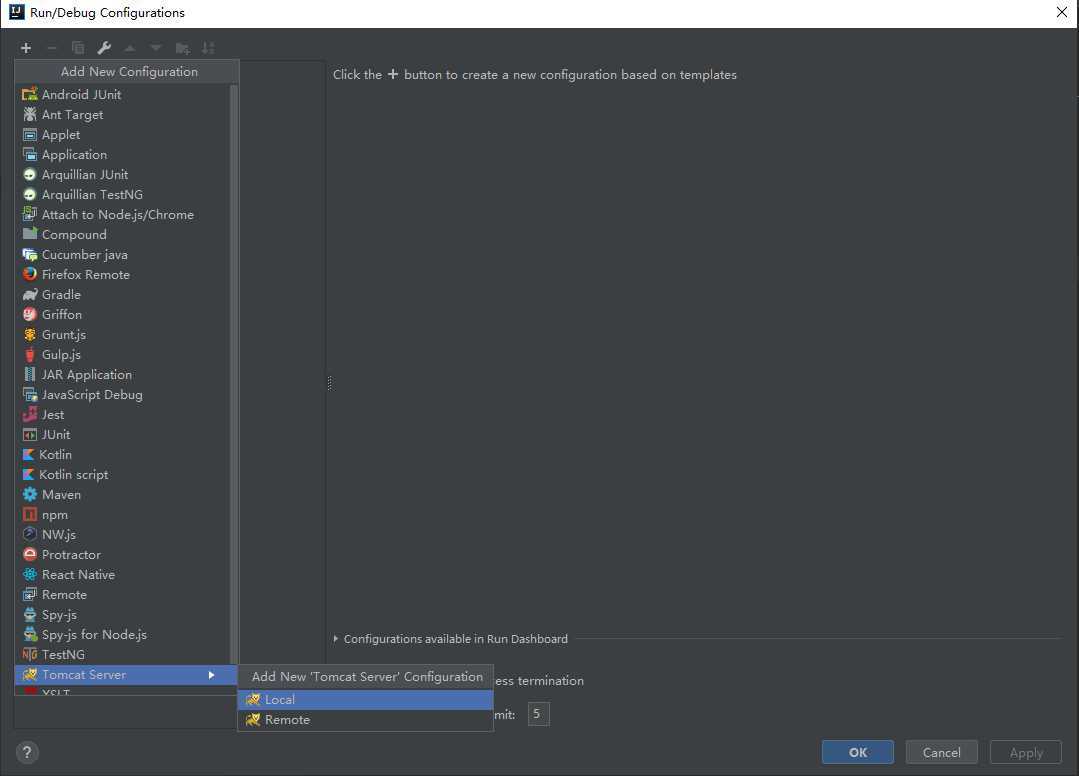Choose Grunt.js from the list
1079x776 pixels.
(x=122, y=334)
